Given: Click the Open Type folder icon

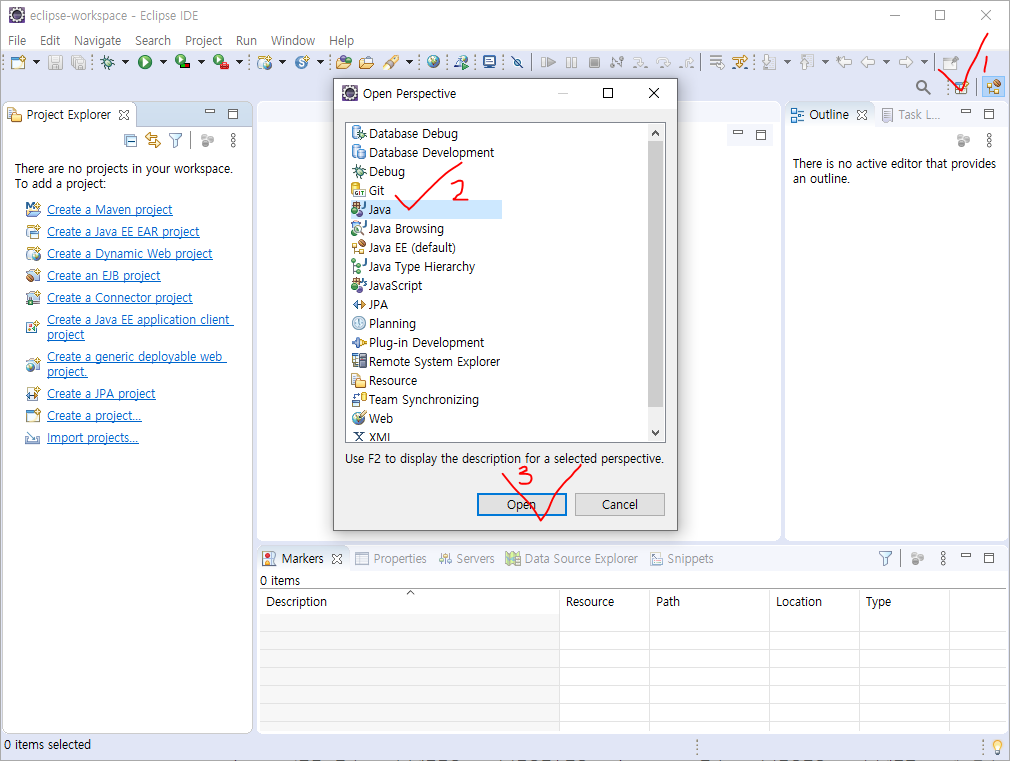Looking at the screenshot, I should 344,63.
